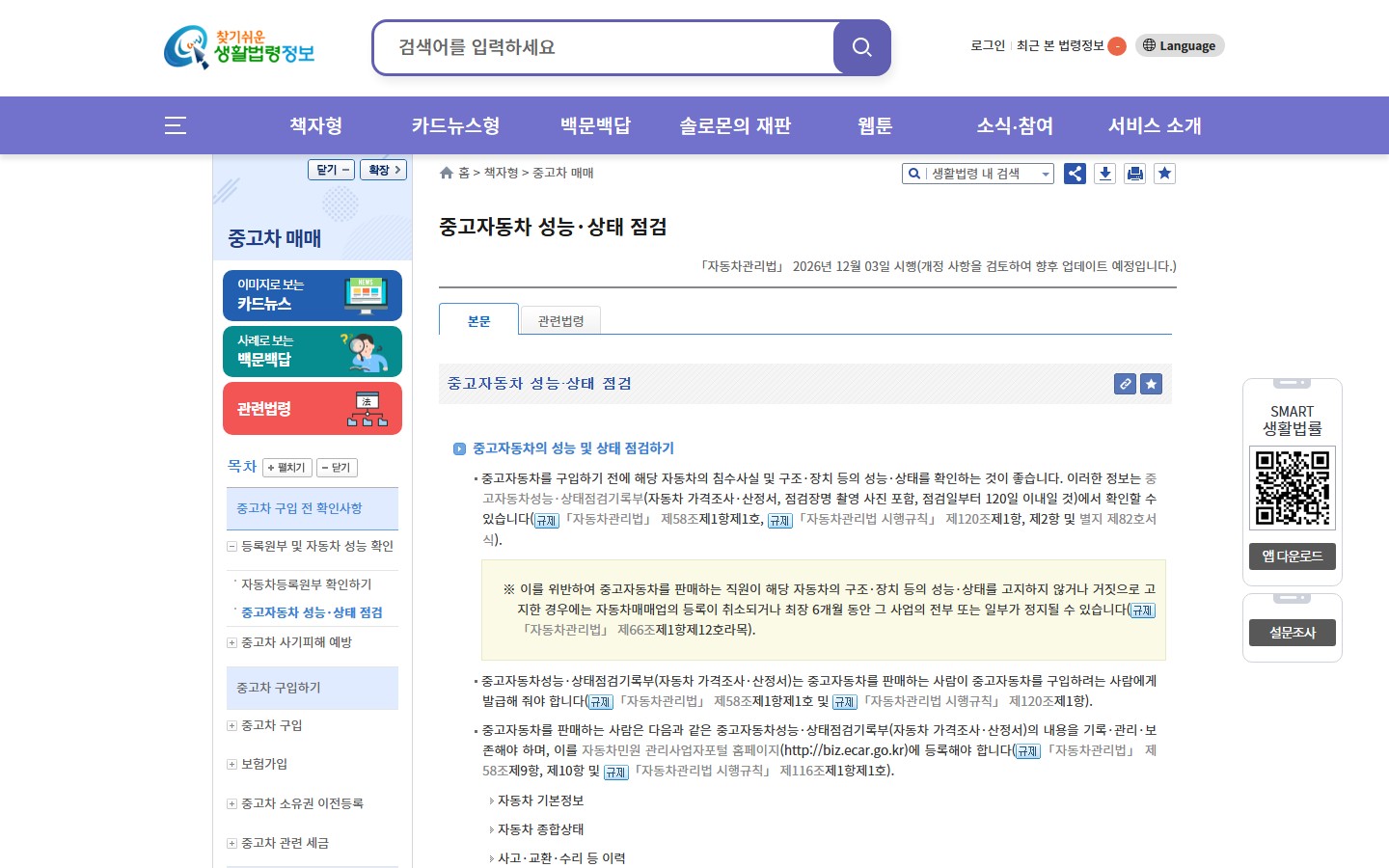Click the 설문조사 button
The width and height of the screenshot is (1389, 868).
pyautogui.click(x=1293, y=633)
